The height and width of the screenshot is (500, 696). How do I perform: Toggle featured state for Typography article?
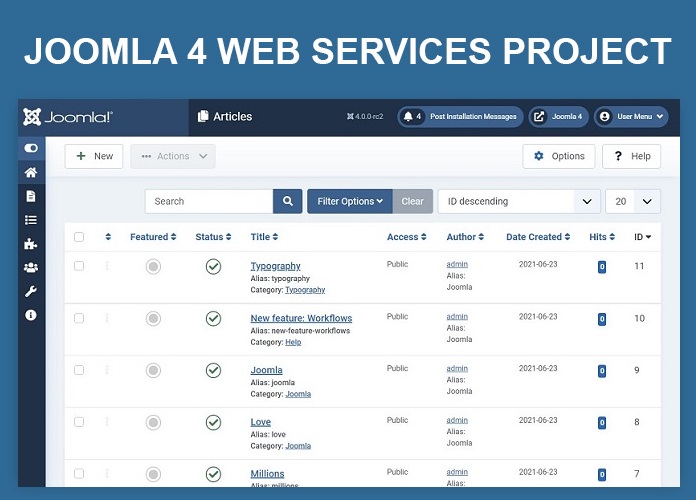click(x=153, y=266)
